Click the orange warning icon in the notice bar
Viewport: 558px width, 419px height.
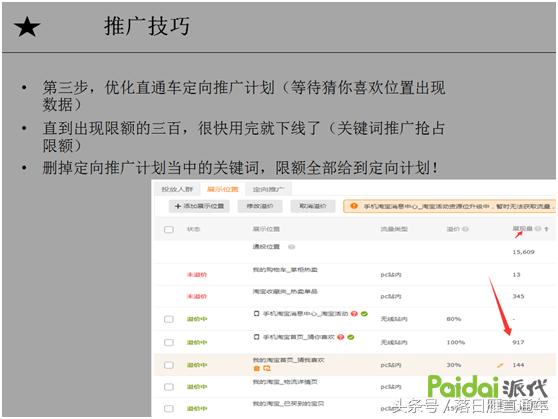[354, 206]
